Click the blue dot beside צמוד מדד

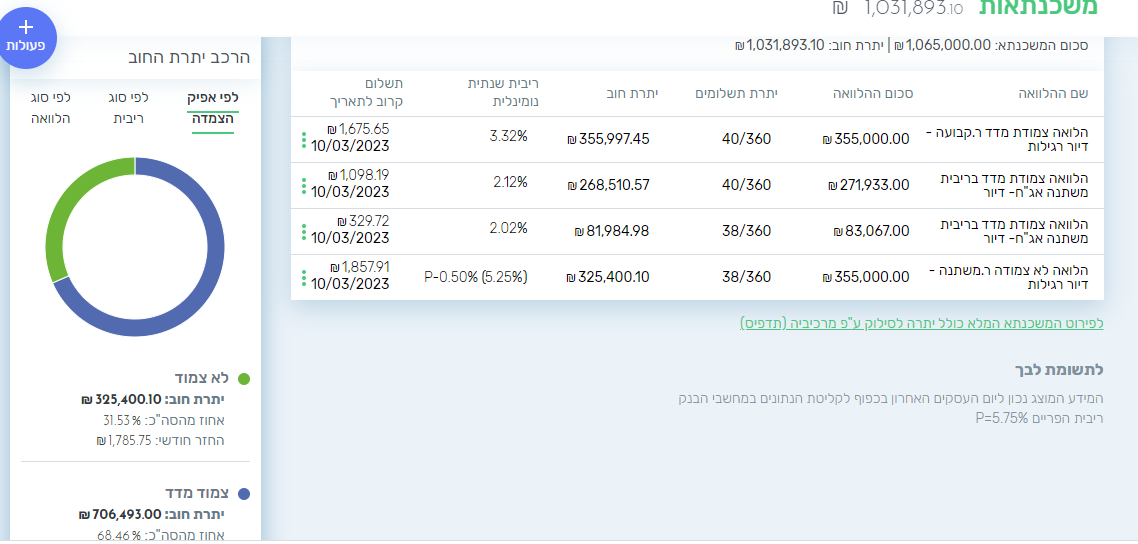244,494
